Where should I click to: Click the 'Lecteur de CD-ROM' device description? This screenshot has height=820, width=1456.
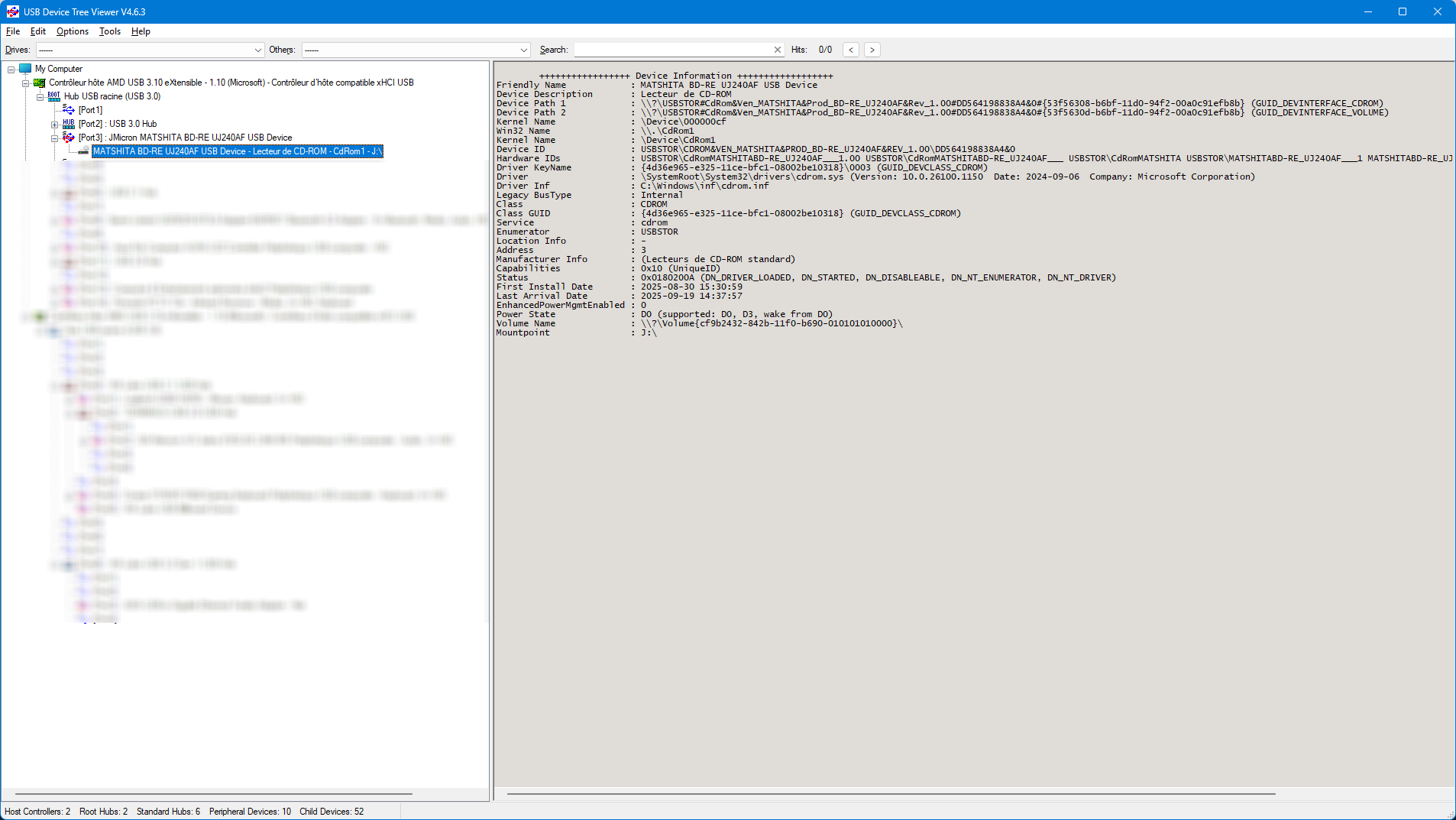686,94
